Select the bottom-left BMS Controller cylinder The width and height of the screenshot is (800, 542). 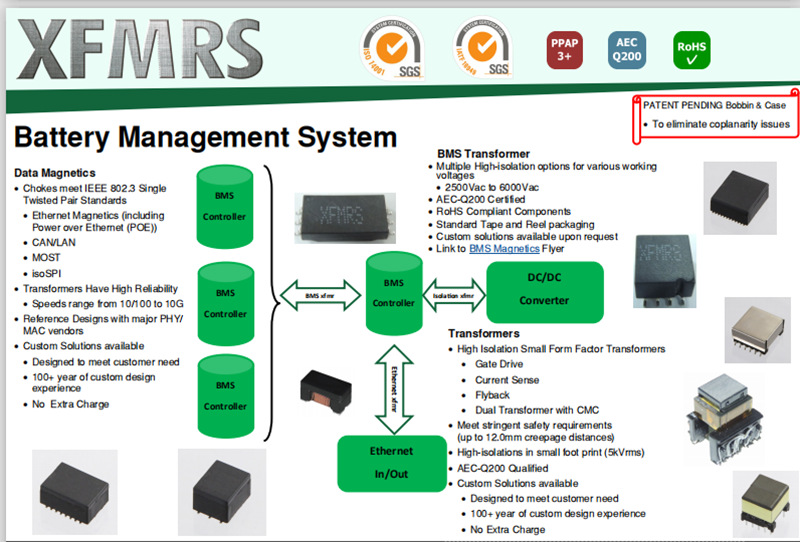tap(226, 397)
